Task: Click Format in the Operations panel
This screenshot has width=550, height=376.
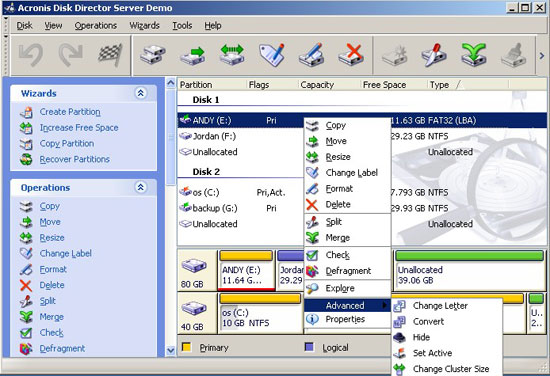Action: click(53, 269)
